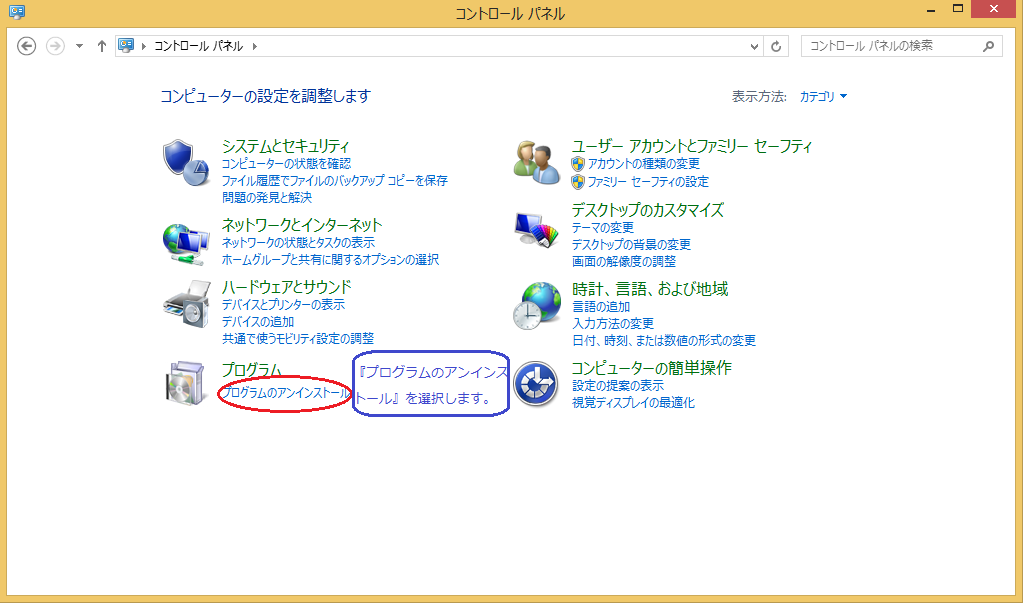Click the プログラムのアンインストール link

[x=286, y=394]
